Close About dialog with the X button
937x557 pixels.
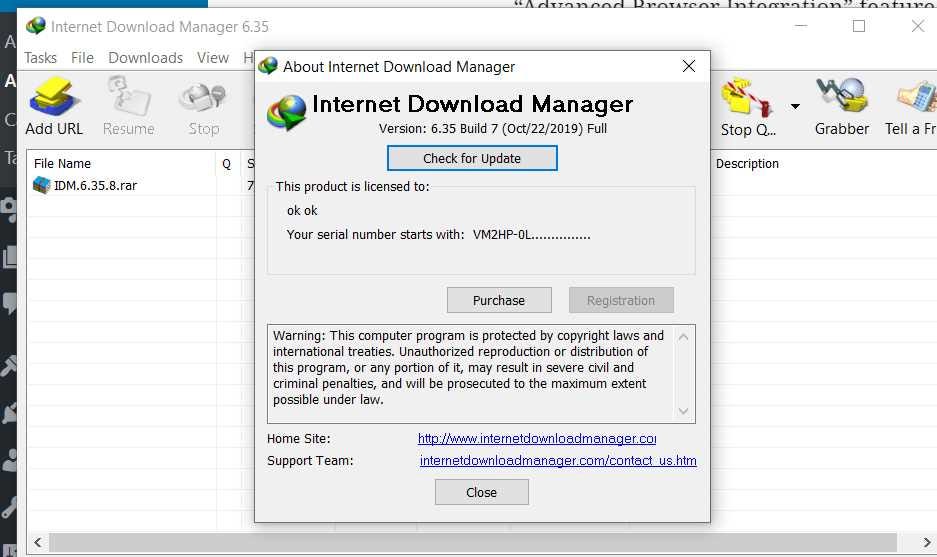688,66
